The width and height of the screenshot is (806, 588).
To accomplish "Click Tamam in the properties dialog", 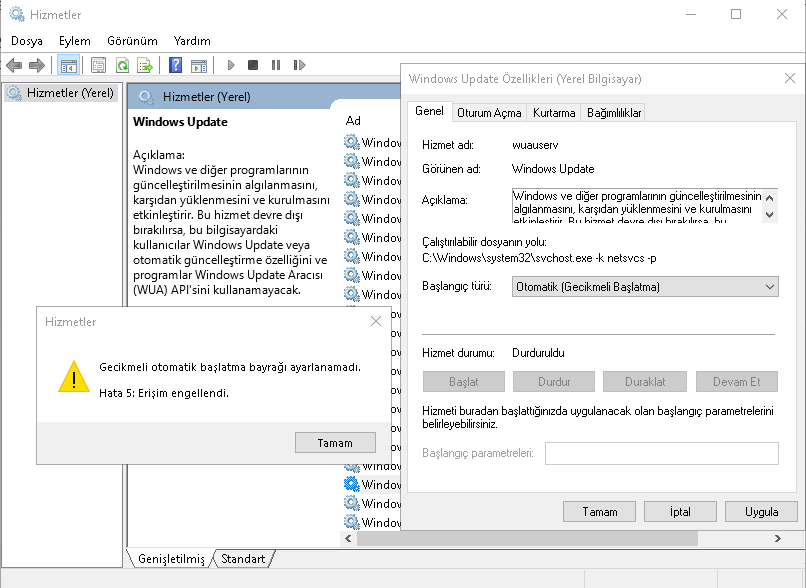I will (x=599, y=512).
